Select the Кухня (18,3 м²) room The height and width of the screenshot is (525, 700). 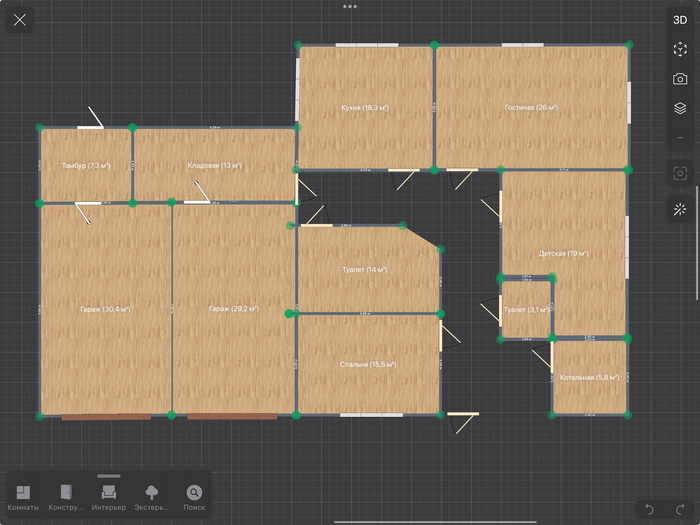pyautogui.click(x=365, y=107)
